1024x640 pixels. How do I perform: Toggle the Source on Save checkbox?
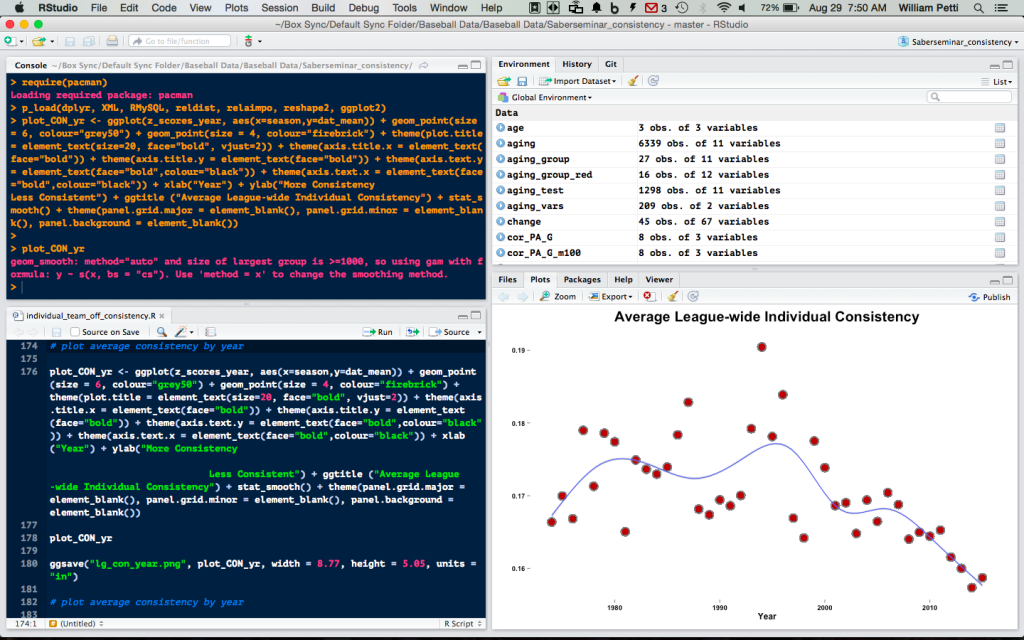75,331
